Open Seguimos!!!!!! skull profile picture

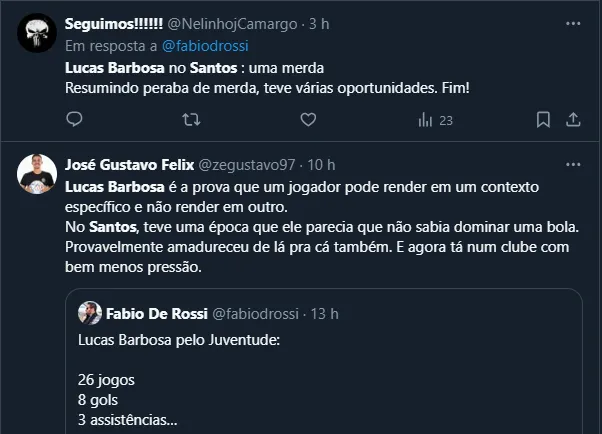coord(36,35)
